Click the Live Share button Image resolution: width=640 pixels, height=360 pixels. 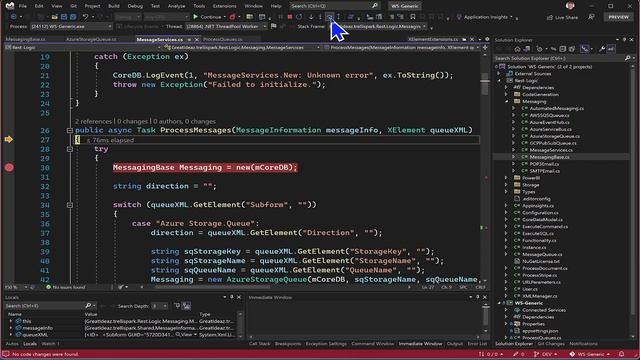562,17
